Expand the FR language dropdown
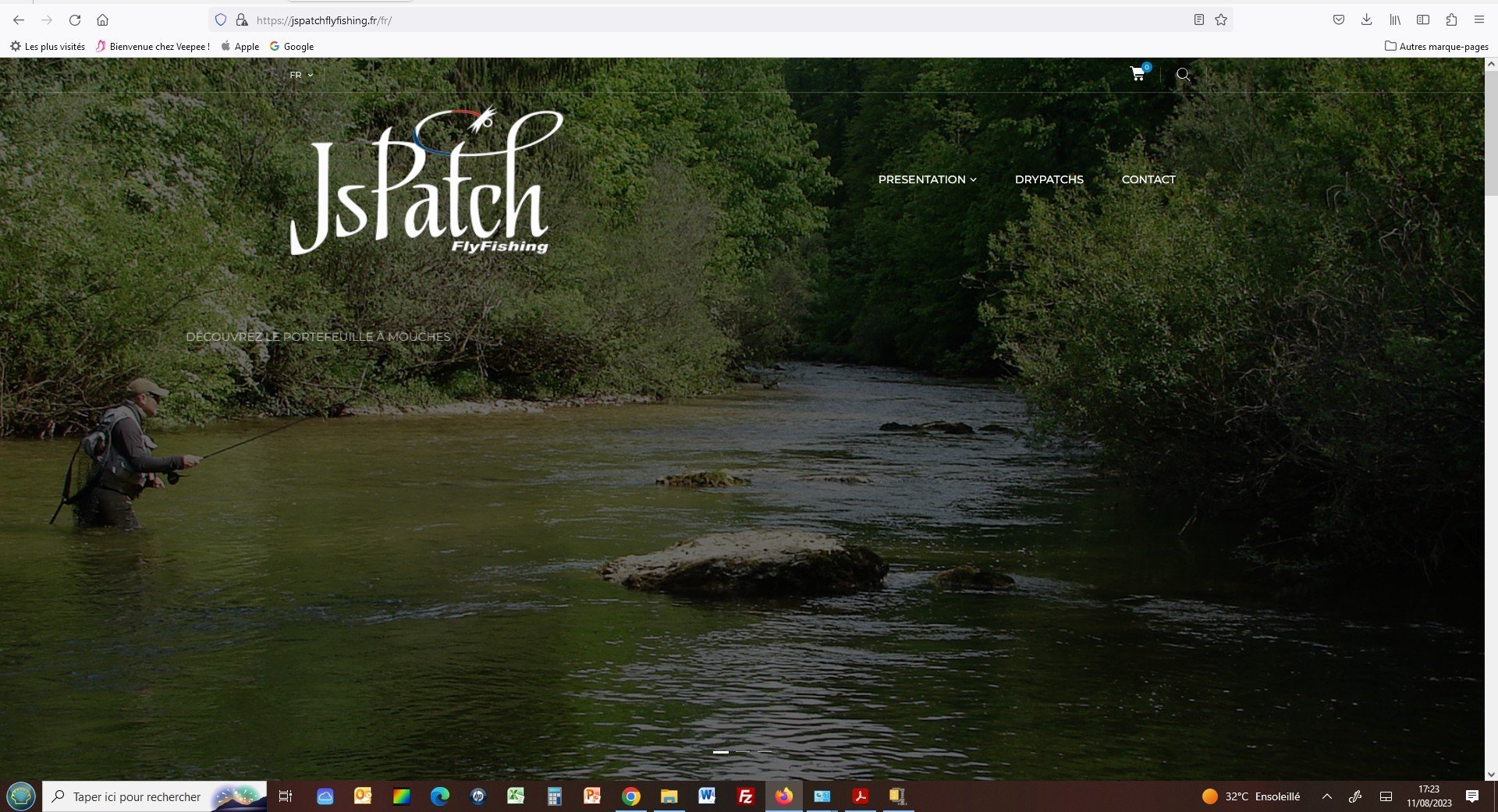This screenshot has width=1498, height=812. (301, 75)
